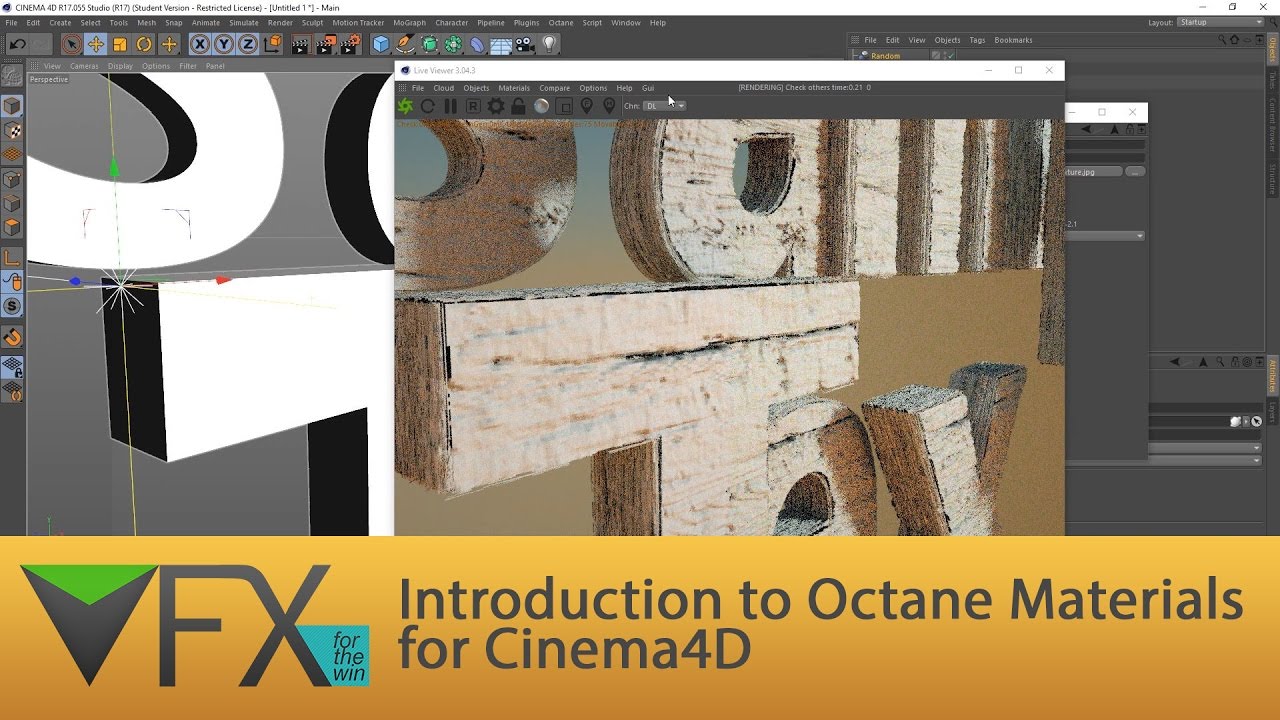Screen dimensions: 1280x720
Task: Open the dropdown below the texture path
Action: coord(1106,236)
